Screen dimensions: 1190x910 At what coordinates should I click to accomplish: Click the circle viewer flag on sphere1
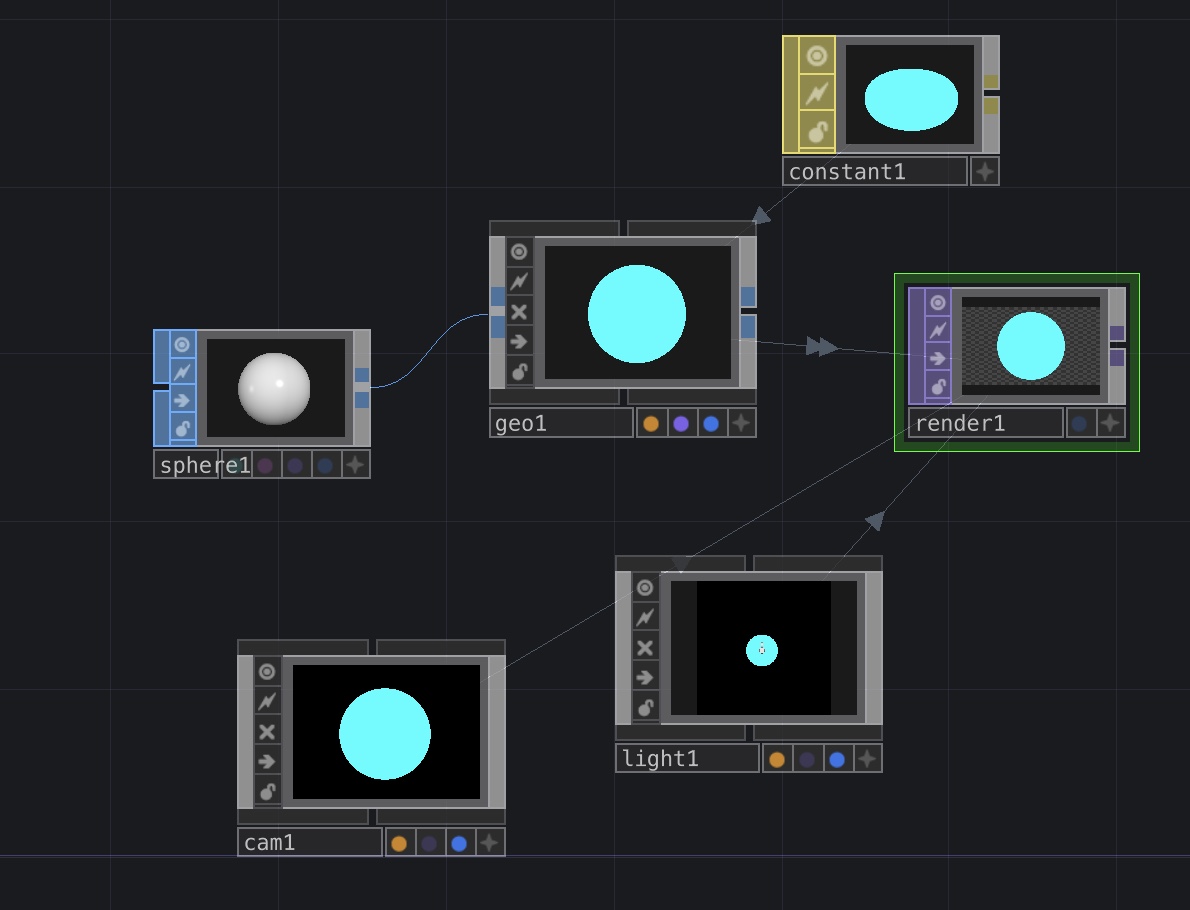(x=182, y=345)
